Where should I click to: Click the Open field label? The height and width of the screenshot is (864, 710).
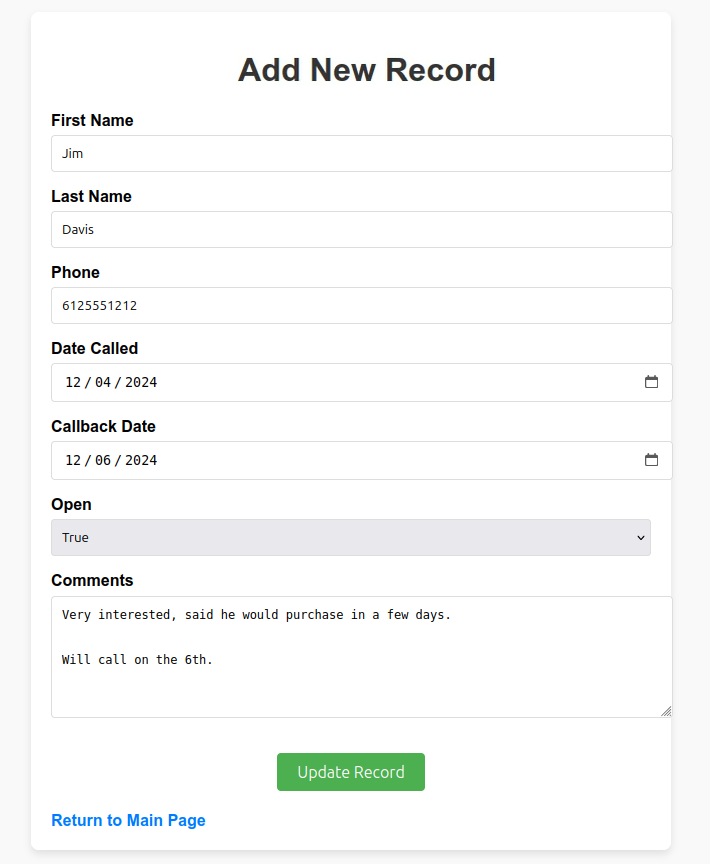click(71, 504)
